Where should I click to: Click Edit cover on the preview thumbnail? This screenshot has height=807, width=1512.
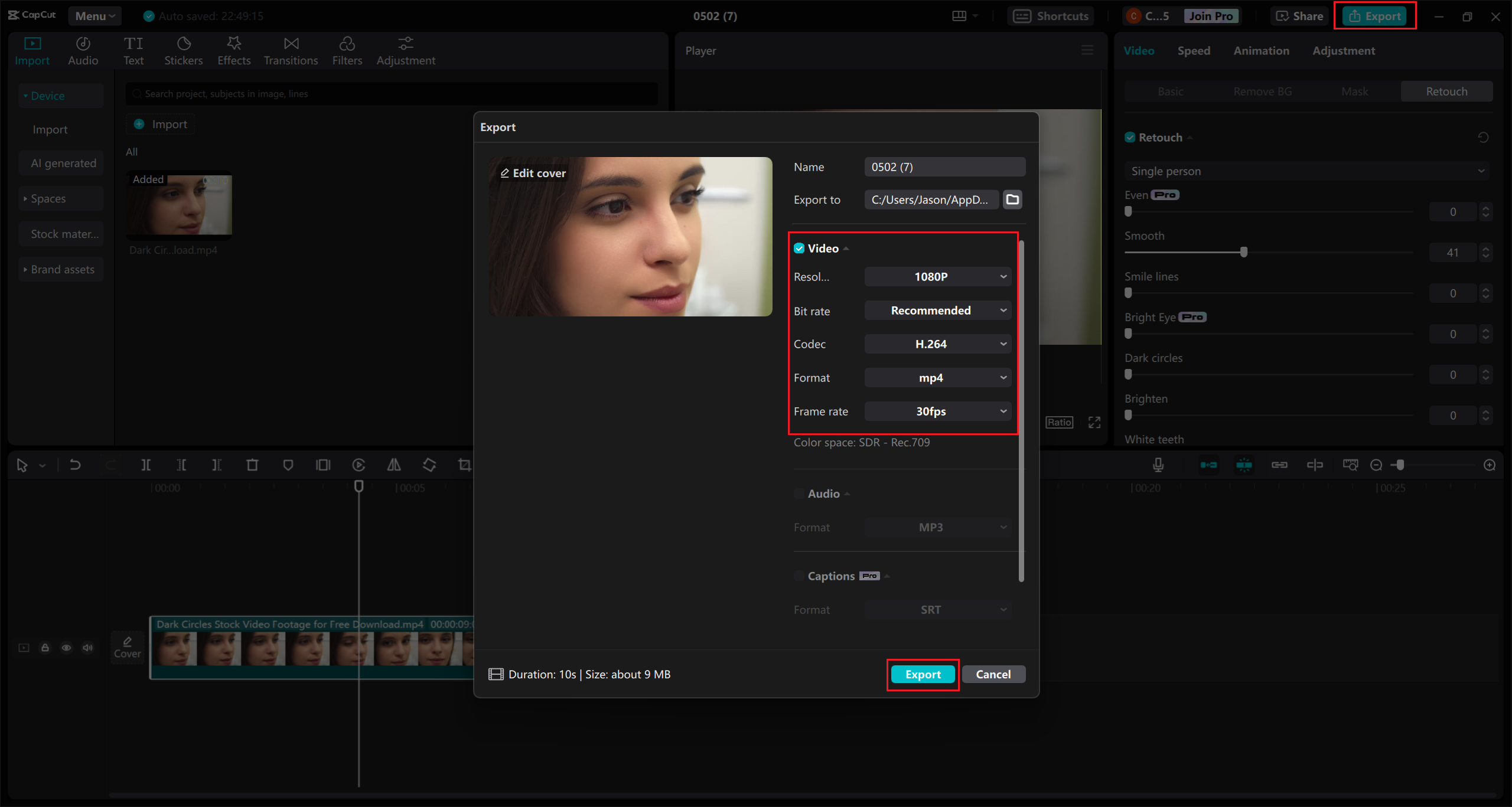pos(533,173)
